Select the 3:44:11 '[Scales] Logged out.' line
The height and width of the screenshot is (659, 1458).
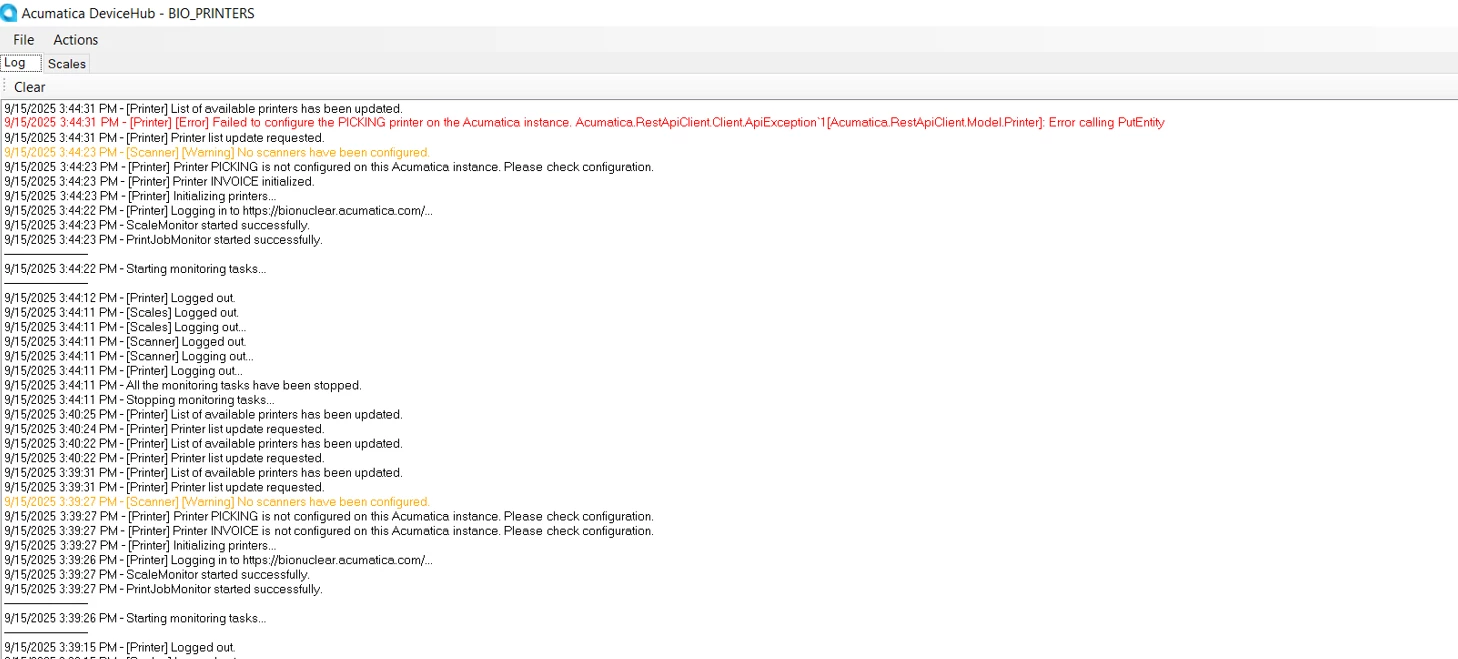point(121,313)
